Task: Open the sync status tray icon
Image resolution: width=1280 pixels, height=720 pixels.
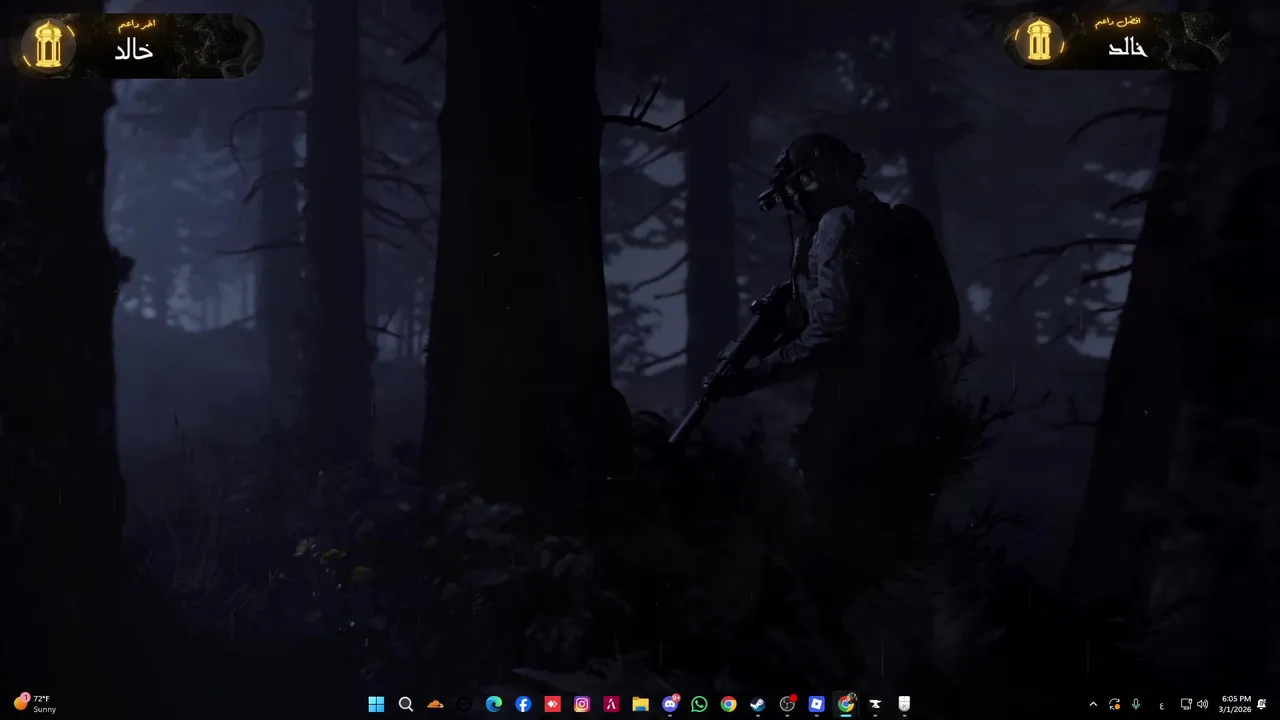Action: click(1114, 704)
